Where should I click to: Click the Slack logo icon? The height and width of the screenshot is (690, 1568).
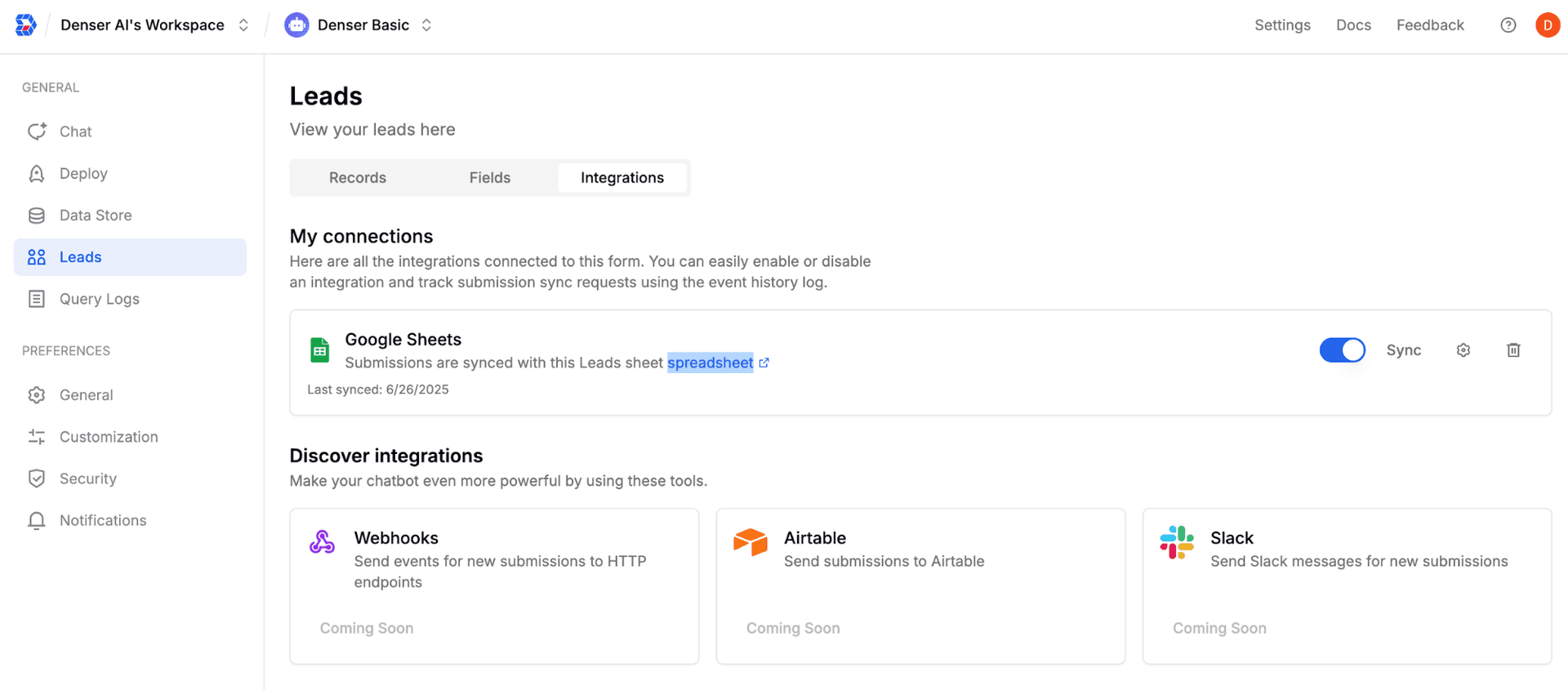[1176, 542]
